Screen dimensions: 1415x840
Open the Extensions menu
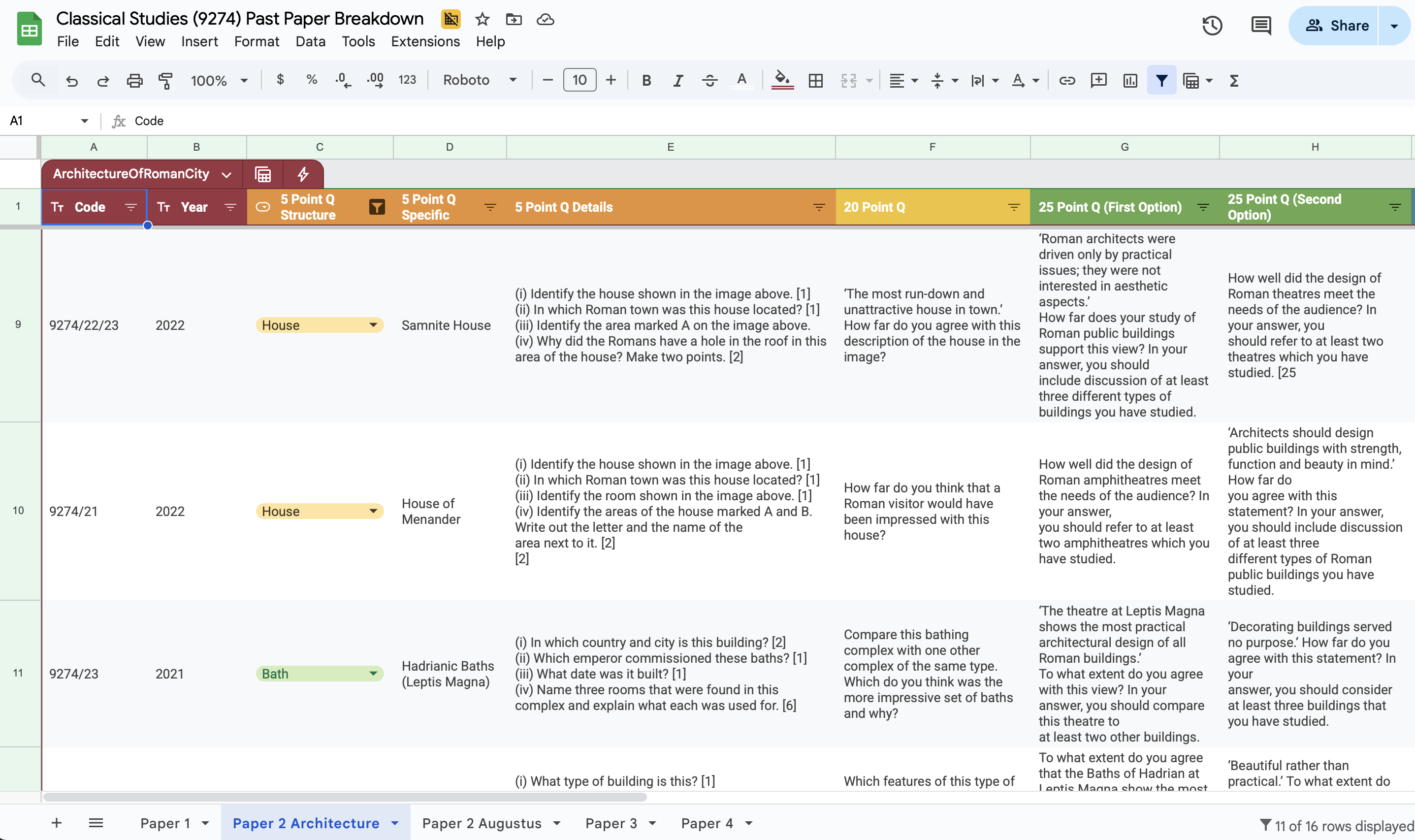pyautogui.click(x=425, y=41)
